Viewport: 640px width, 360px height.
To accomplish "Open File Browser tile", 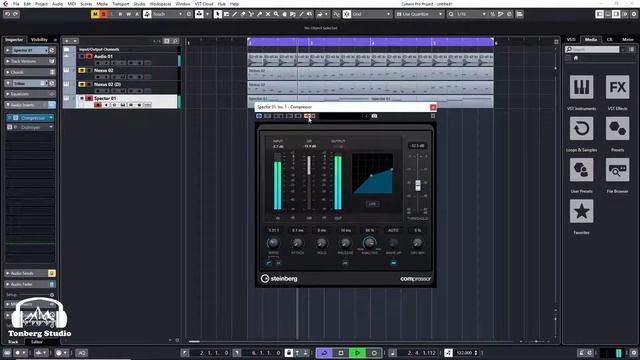I will (x=617, y=170).
